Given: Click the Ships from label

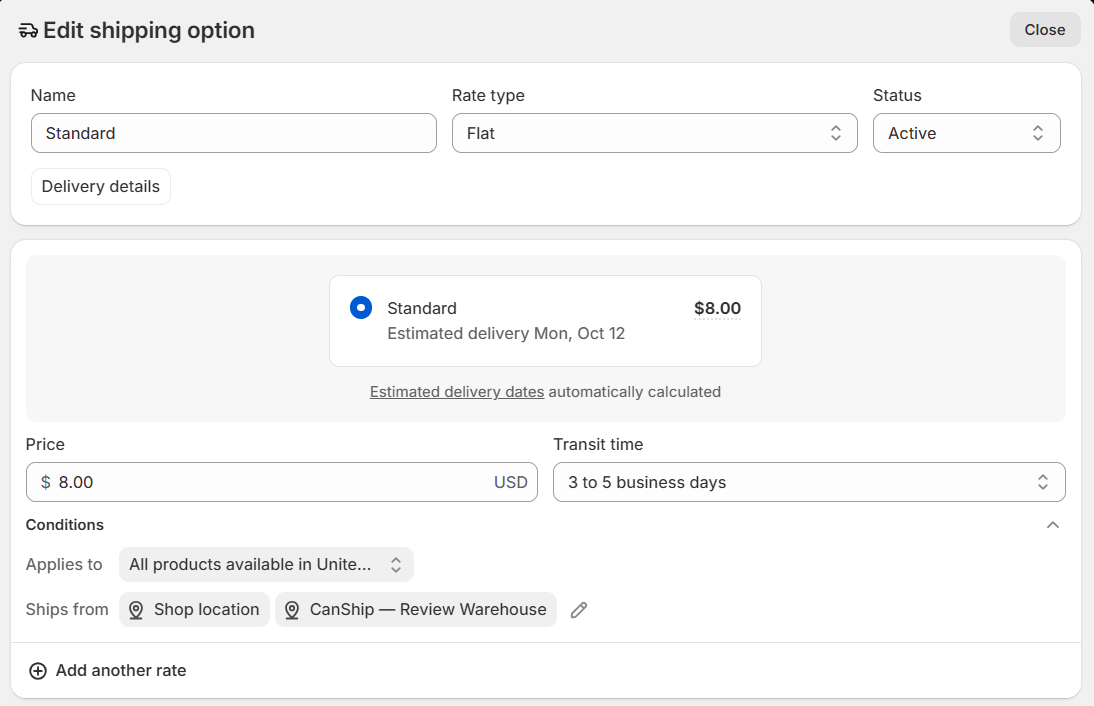Looking at the screenshot, I should coord(67,610).
